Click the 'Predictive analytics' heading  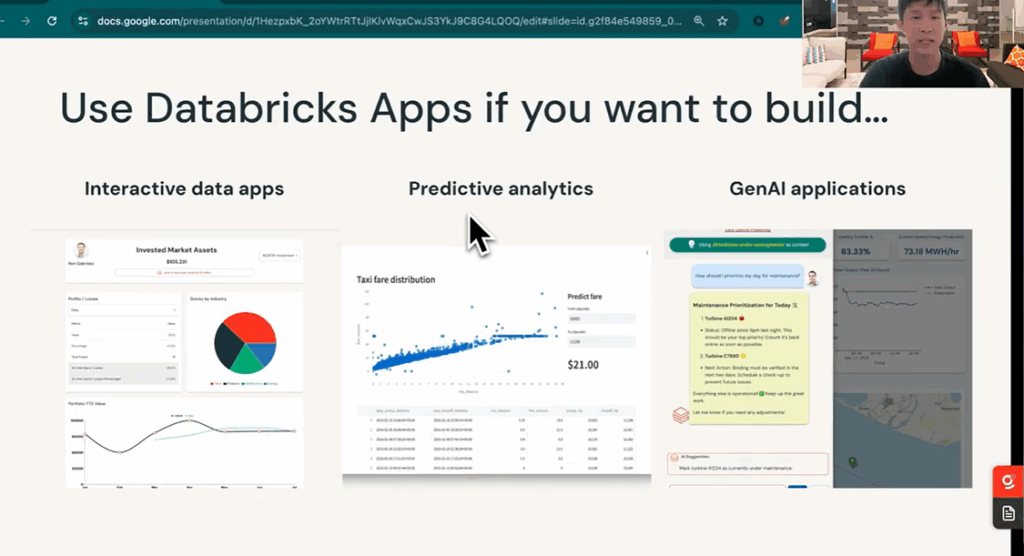point(501,188)
